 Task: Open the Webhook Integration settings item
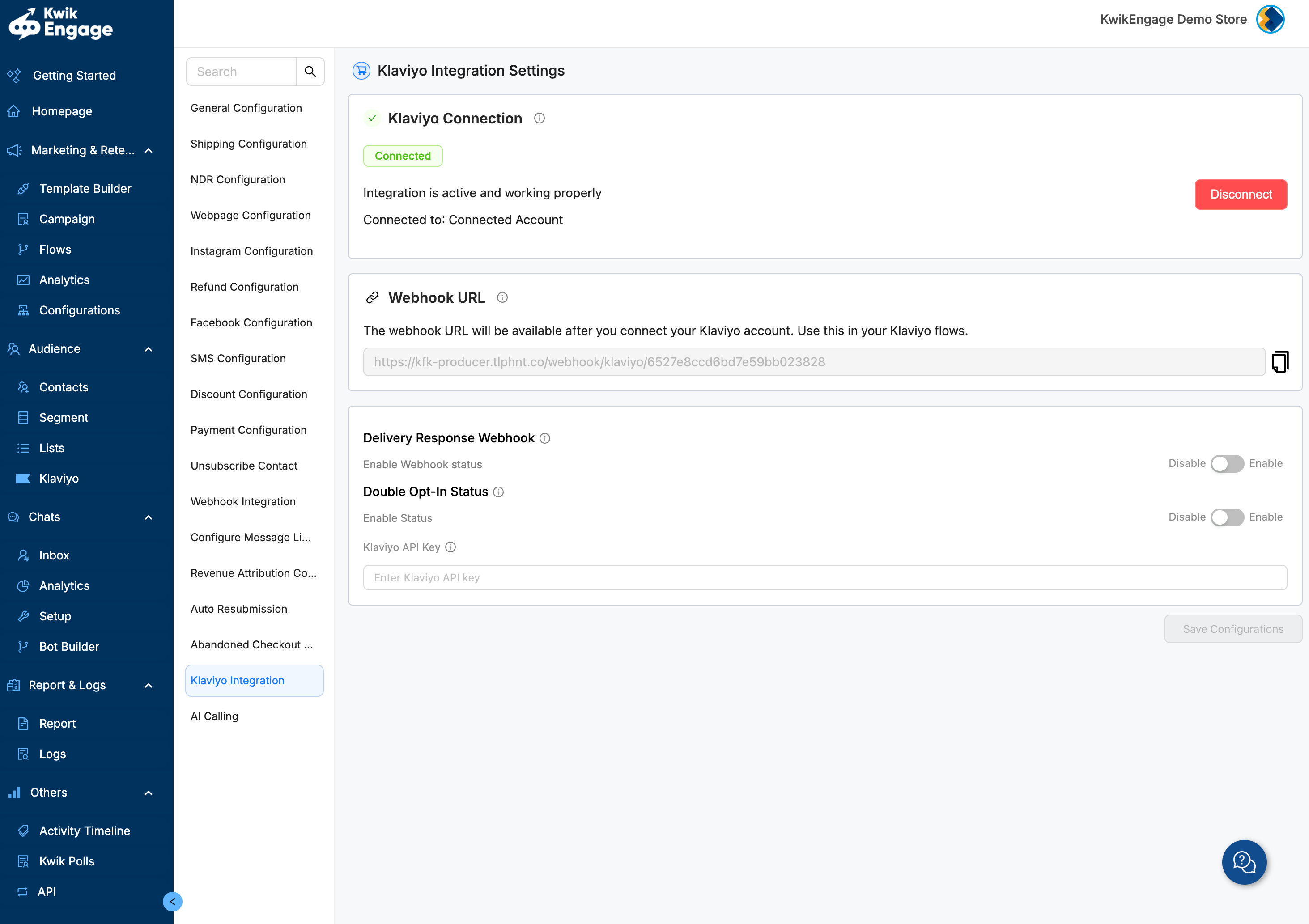243,502
